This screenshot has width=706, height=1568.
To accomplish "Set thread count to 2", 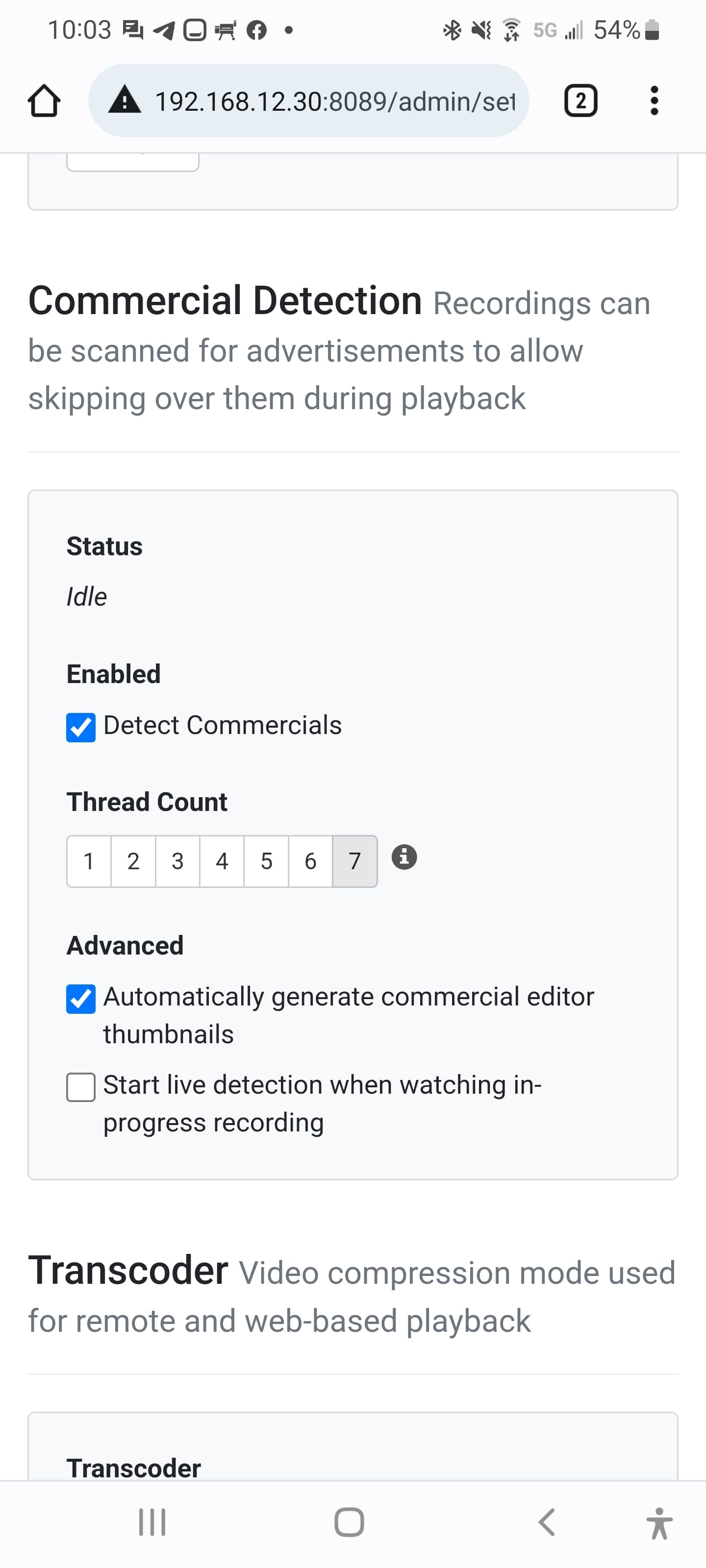I will (x=133, y=861).
